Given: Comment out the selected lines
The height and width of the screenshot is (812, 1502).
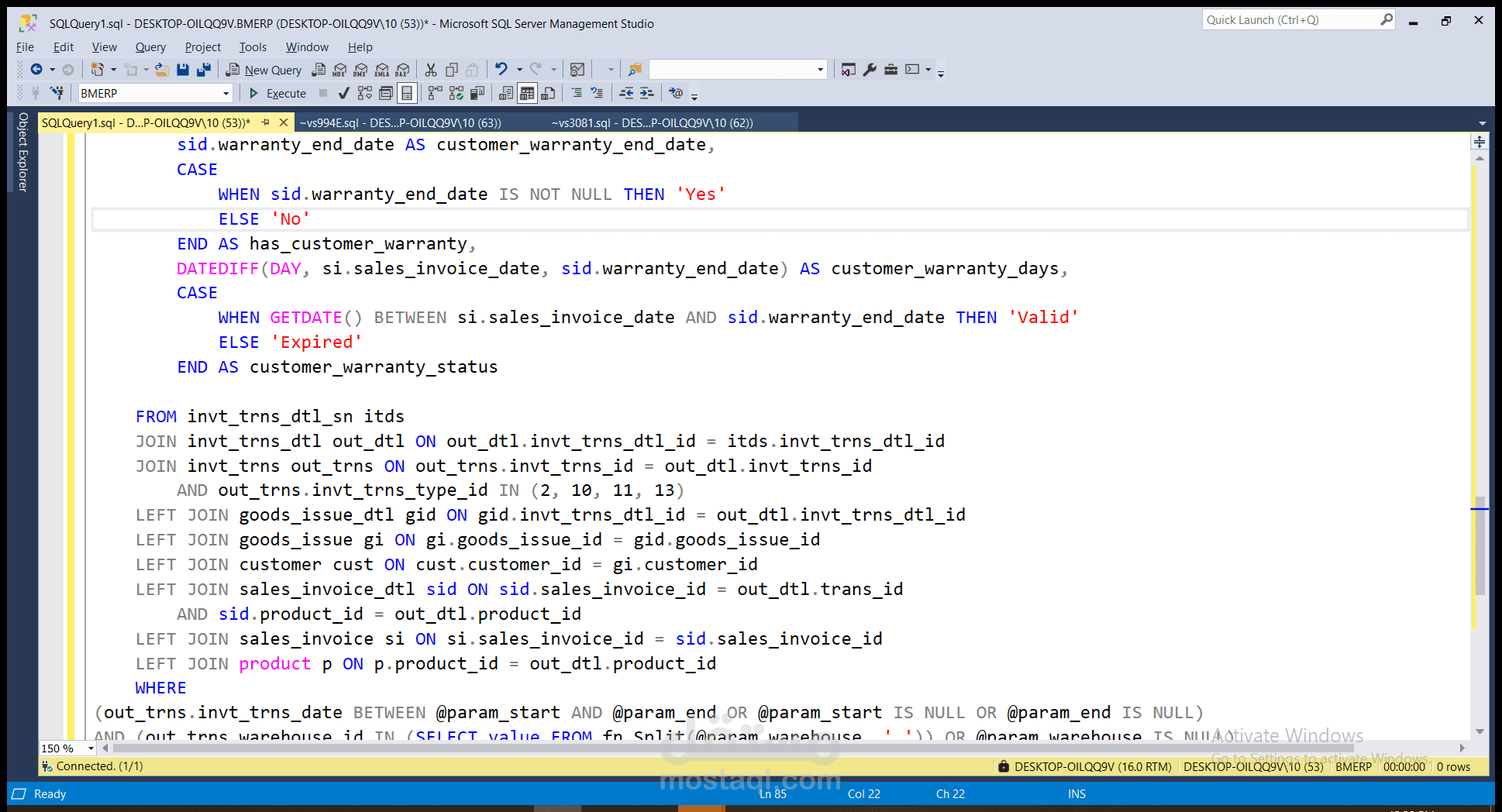Looking at the screenshot, I should [577, 93].
